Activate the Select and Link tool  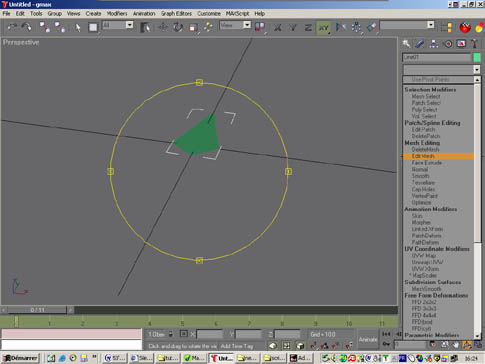tap(45, 27)
